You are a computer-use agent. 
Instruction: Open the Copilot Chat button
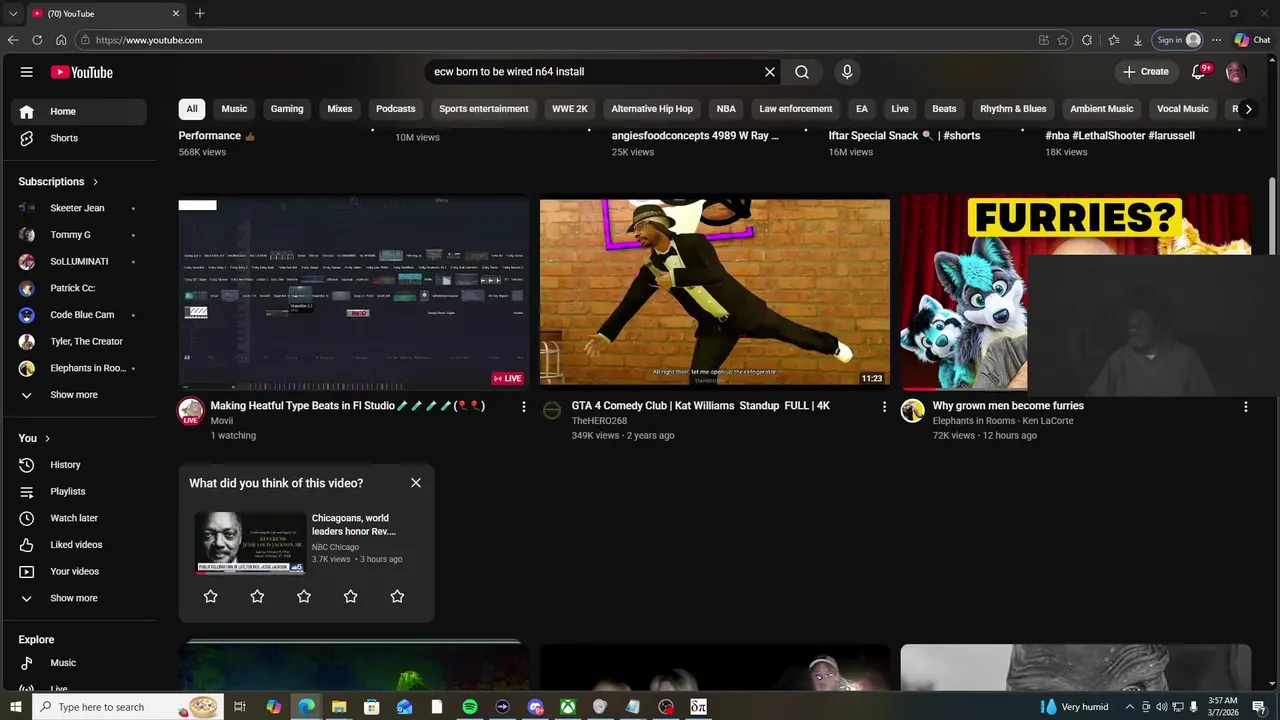1252,40
